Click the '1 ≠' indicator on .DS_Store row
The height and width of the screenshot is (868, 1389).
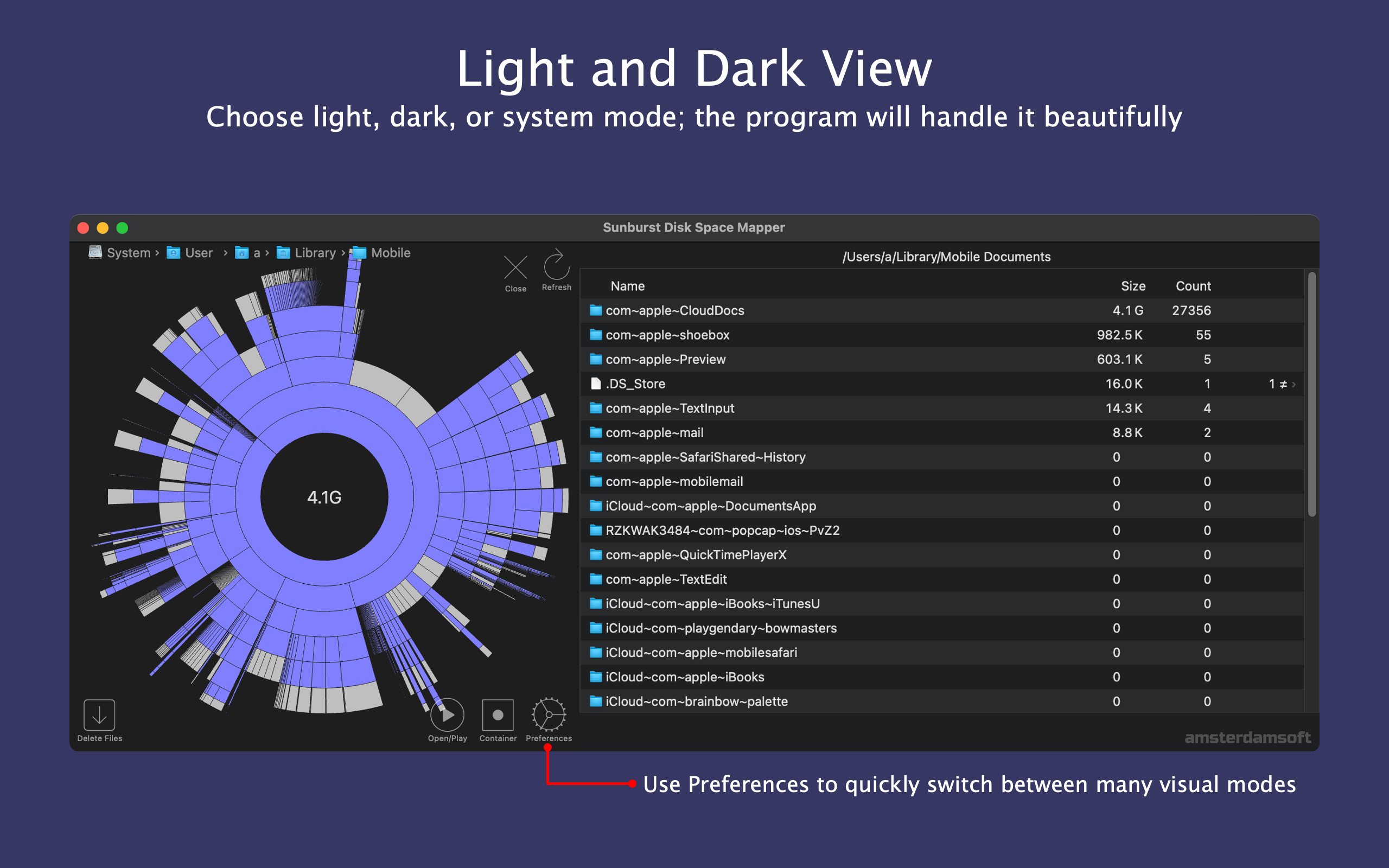coord(1278,384)
